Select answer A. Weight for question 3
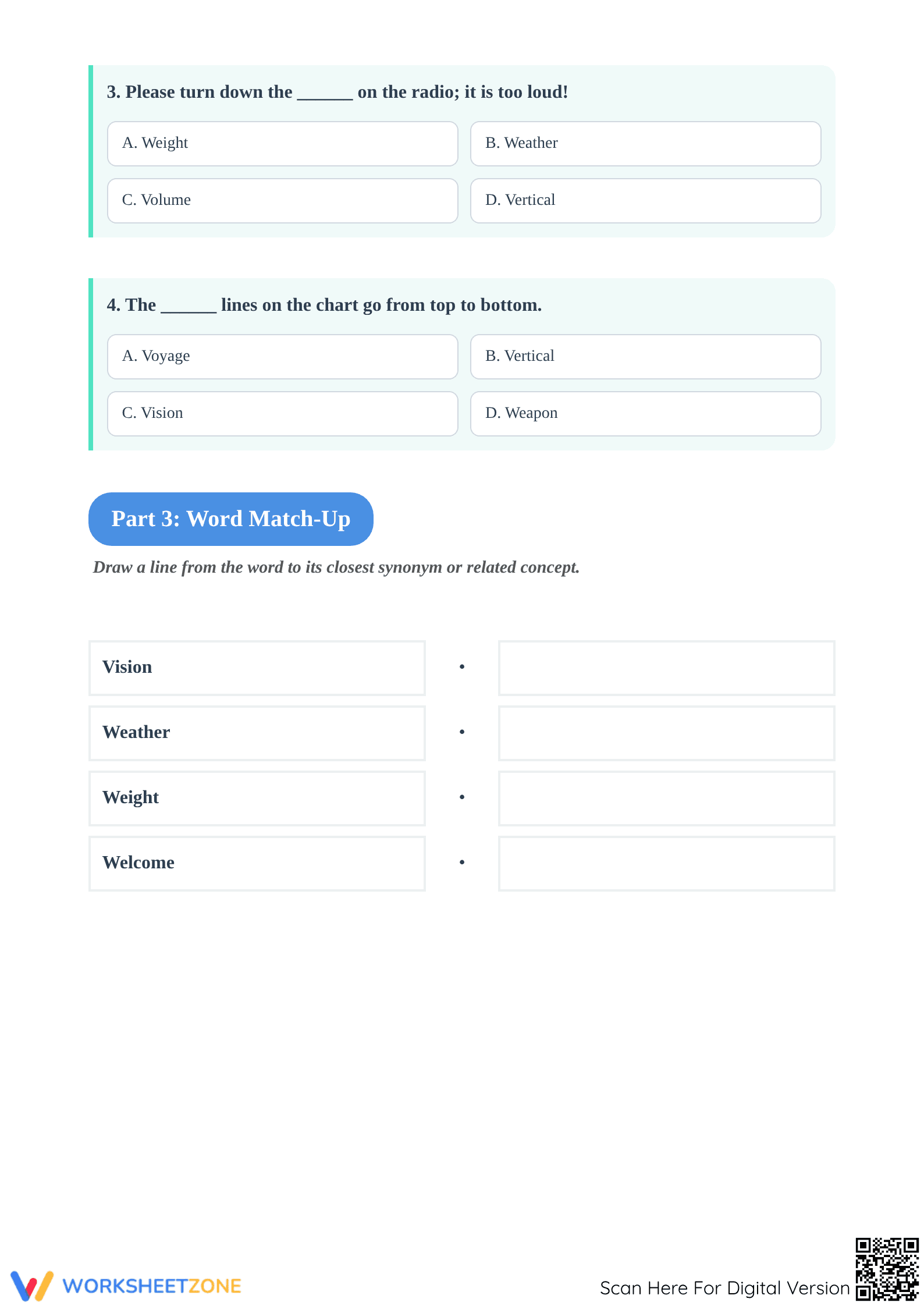 tap(282, 144)
